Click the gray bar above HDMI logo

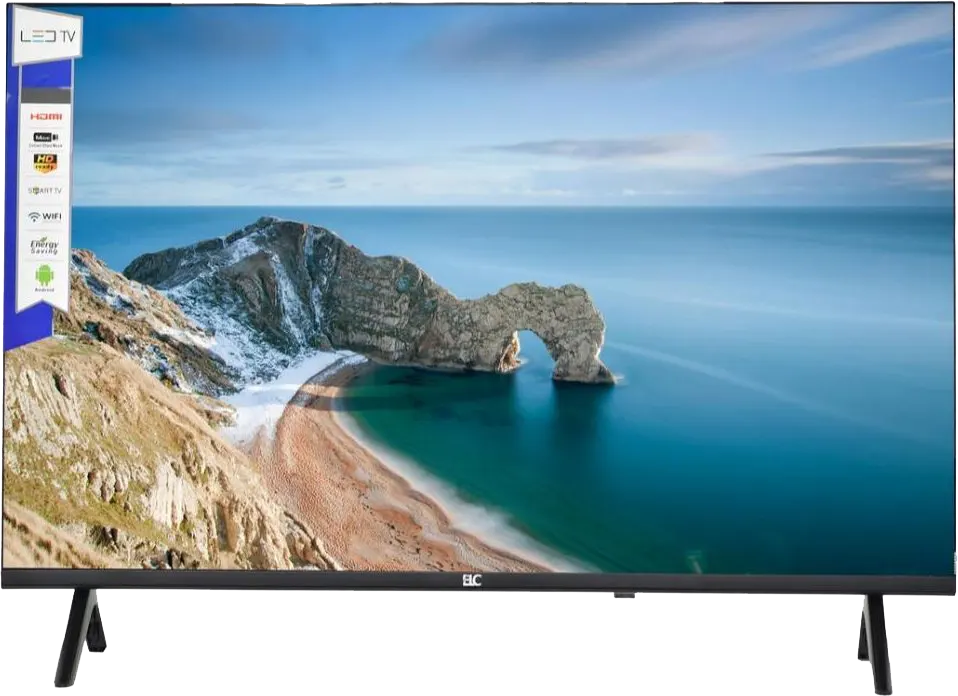(46, 96)
